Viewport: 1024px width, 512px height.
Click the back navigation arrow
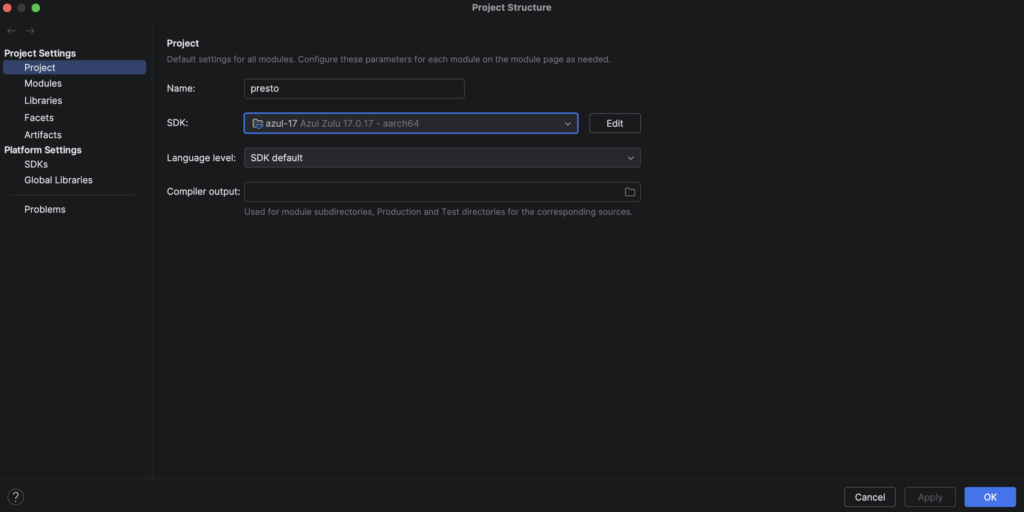point(12,31)
